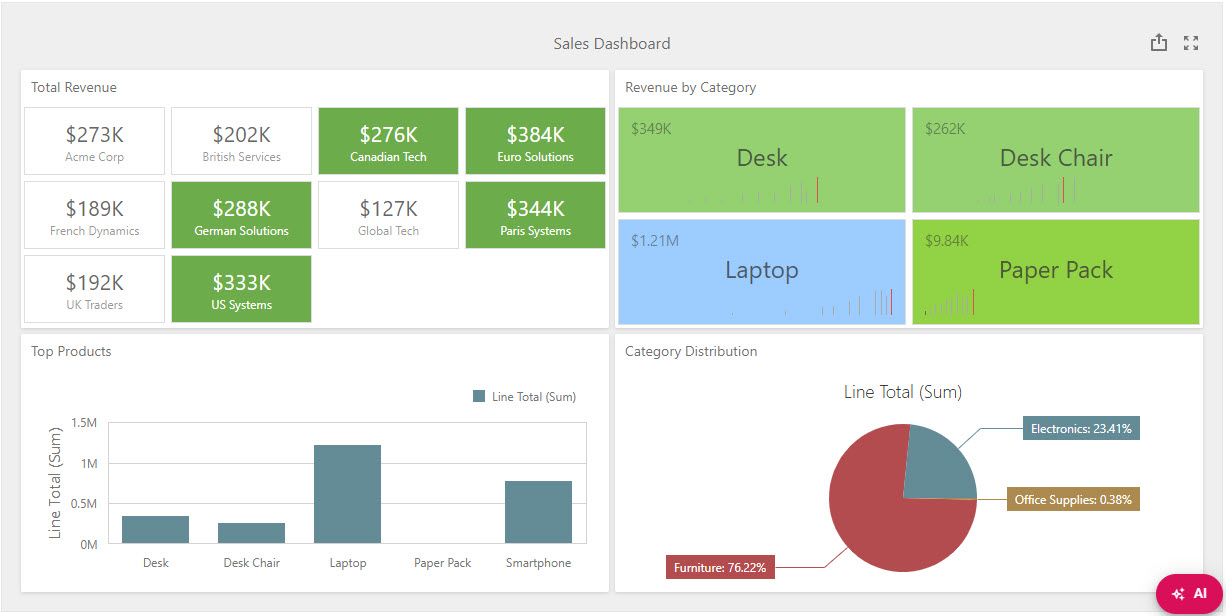1226x616 pixels.
Task: Toggle the Line Total (Sum) legend item
Action: pos(525,396)
